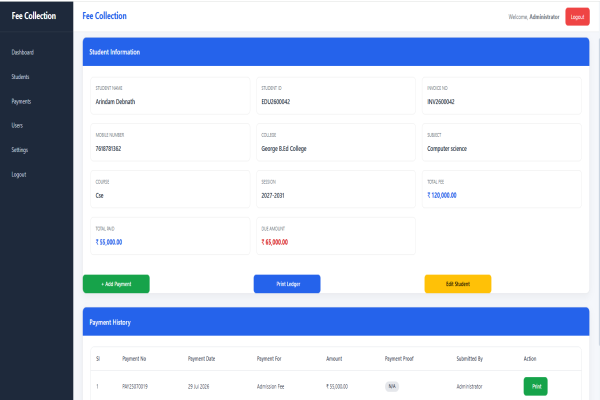Select Users in the sidebar
600x400 pixels.
[17, 126]
